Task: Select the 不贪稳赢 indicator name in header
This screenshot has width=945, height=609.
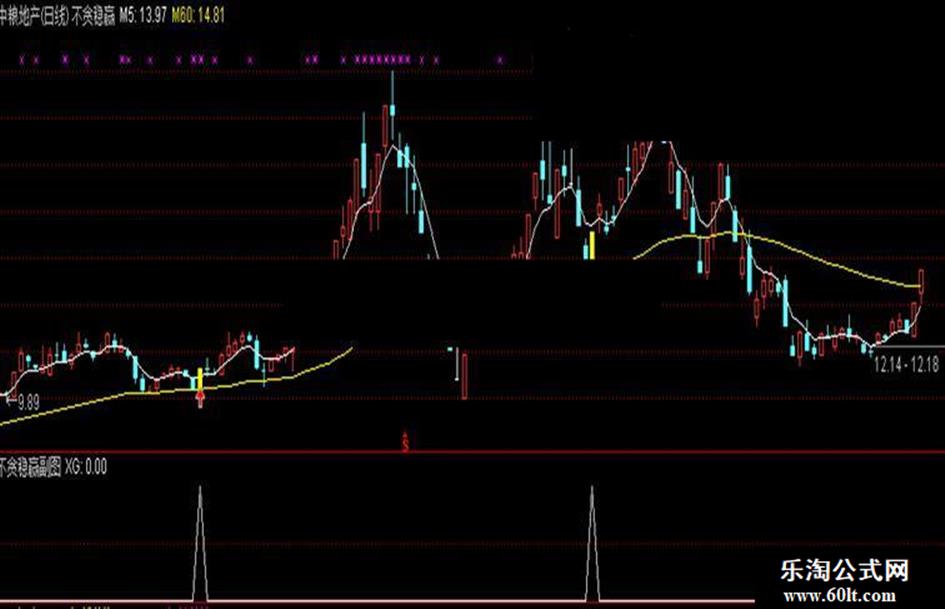Action: pos(93,16)
